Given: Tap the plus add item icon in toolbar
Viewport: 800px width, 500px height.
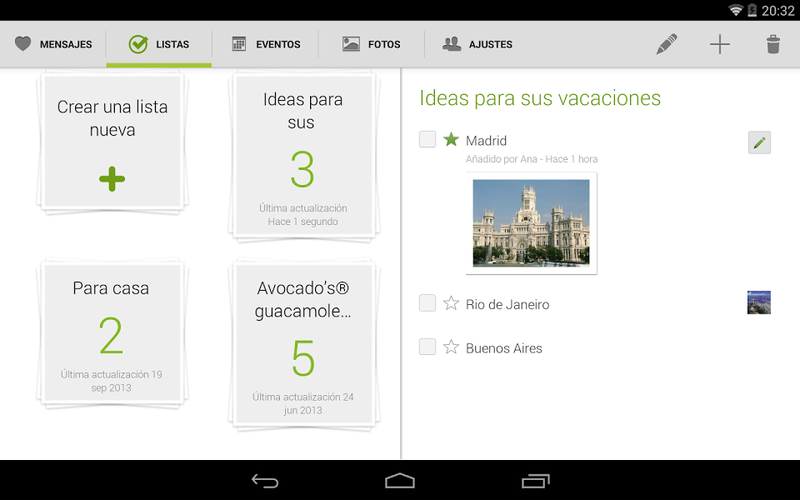Looking at the screenshot, I should click(x=720, y=44).
